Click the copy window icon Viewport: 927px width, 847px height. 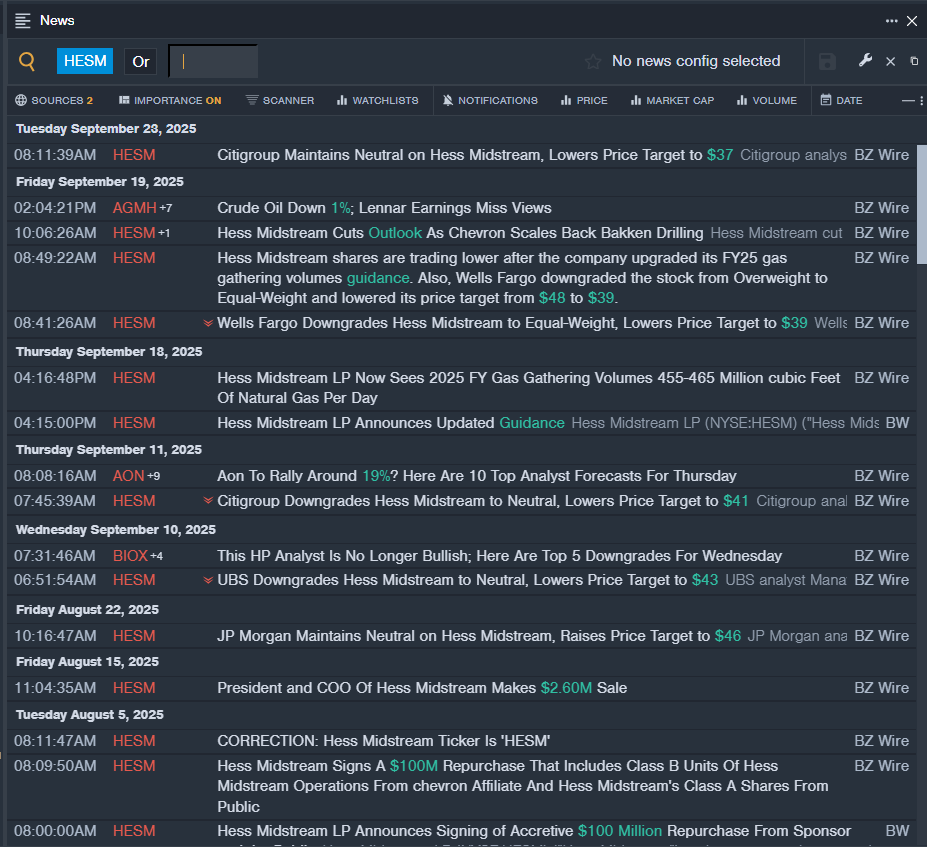tap(914, 61)
